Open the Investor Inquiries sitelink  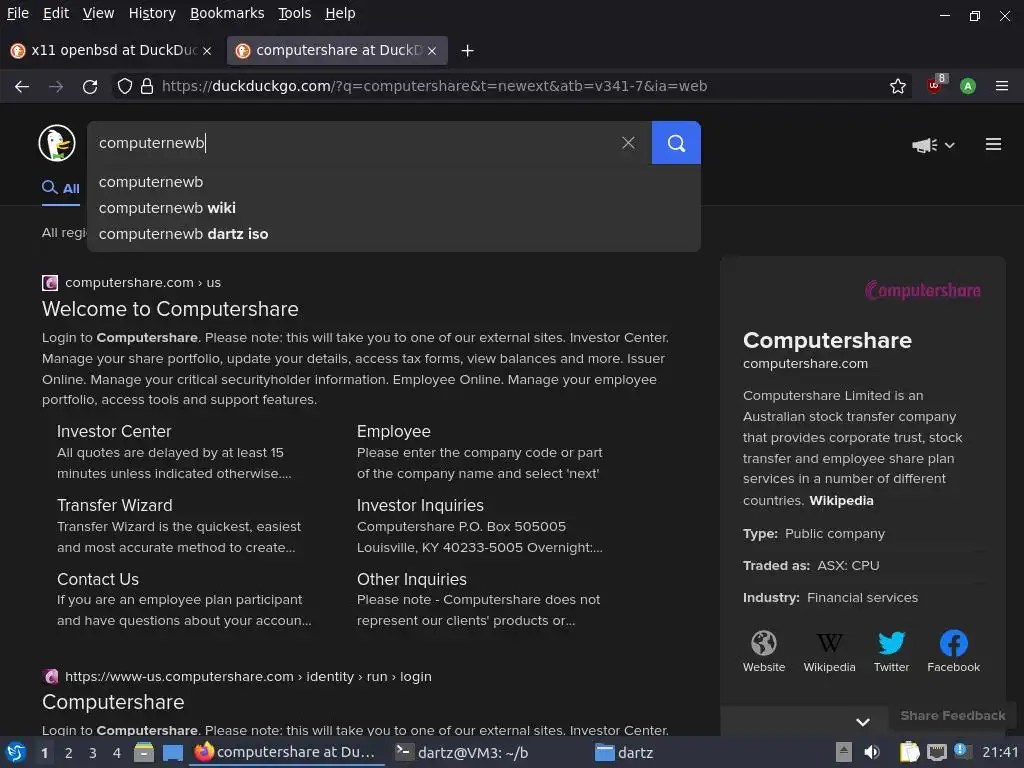[x=420, y=505]
